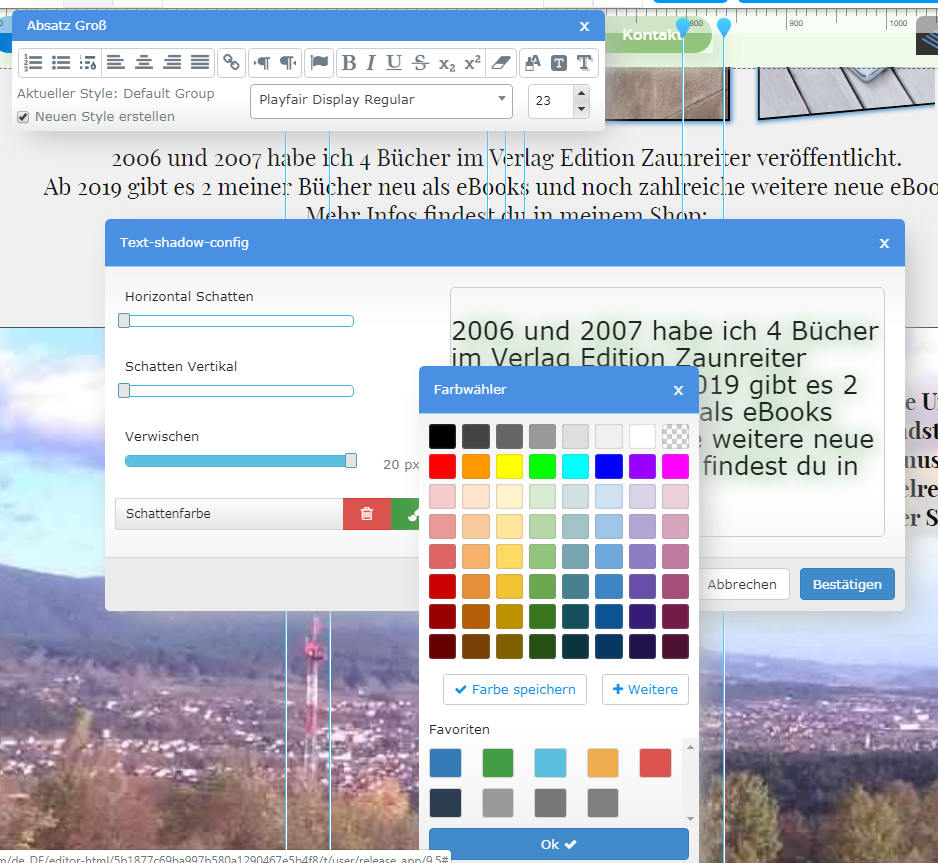
Task: Click Abbrechen to cancel shadow config
Action: [742, 585]
